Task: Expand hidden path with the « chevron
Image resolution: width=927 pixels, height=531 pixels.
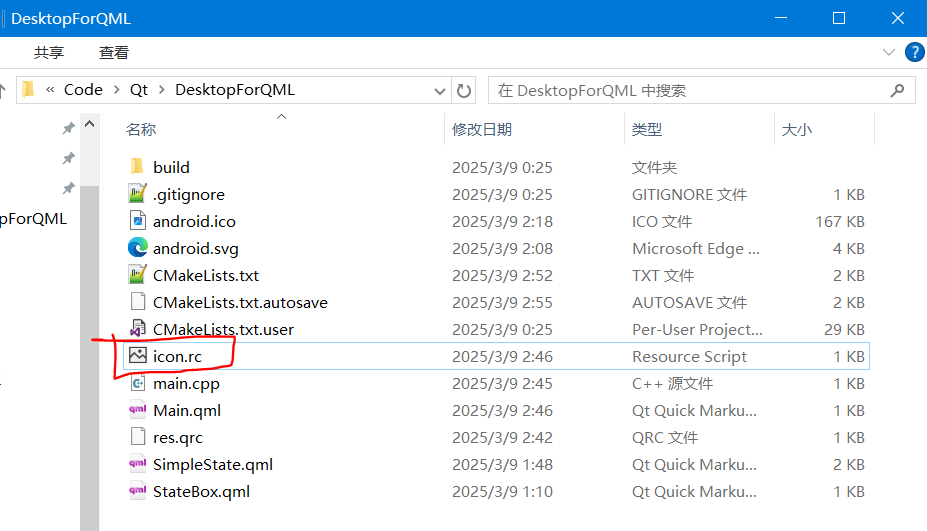Action: click(x=50, y=90)
